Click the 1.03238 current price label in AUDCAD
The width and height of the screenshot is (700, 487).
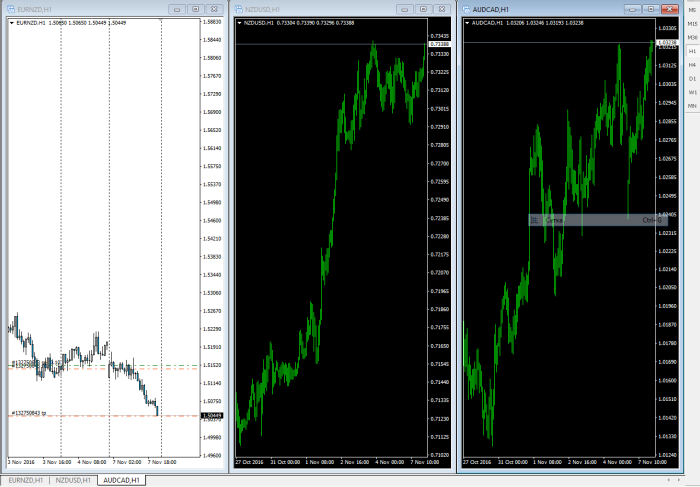pos(668,43)
